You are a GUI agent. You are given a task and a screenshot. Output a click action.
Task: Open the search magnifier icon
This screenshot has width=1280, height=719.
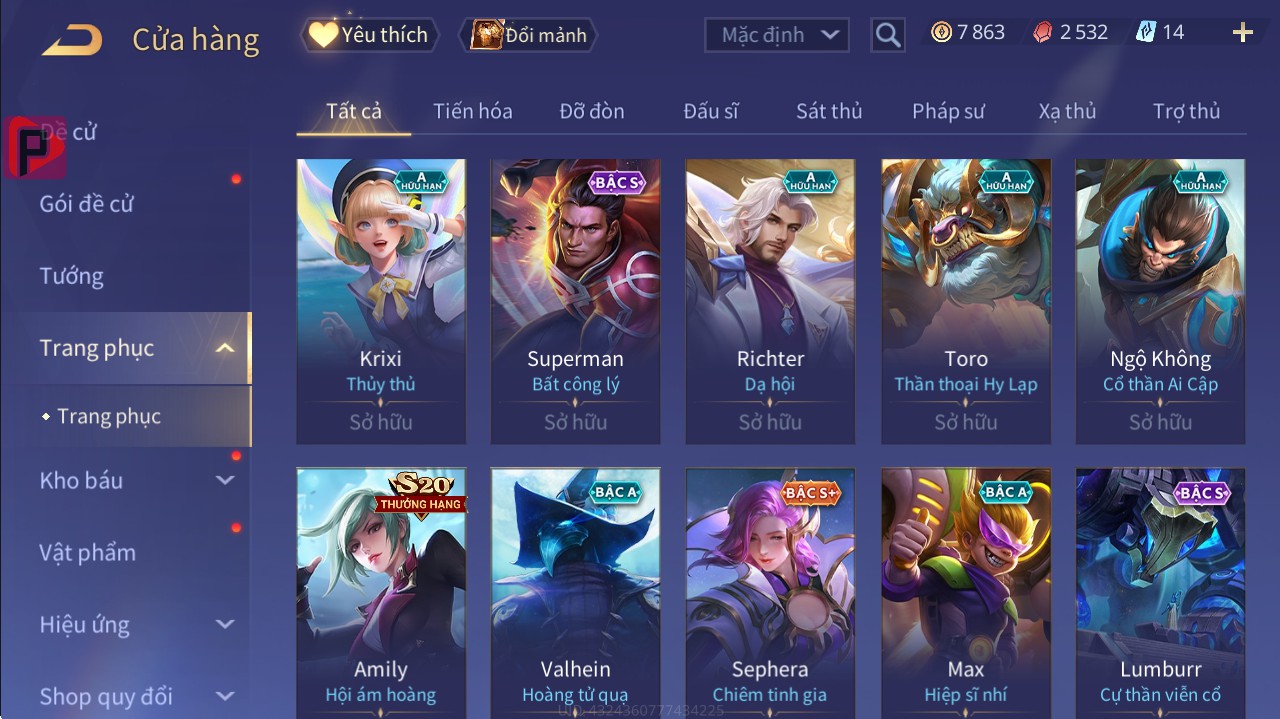(888, 35)
